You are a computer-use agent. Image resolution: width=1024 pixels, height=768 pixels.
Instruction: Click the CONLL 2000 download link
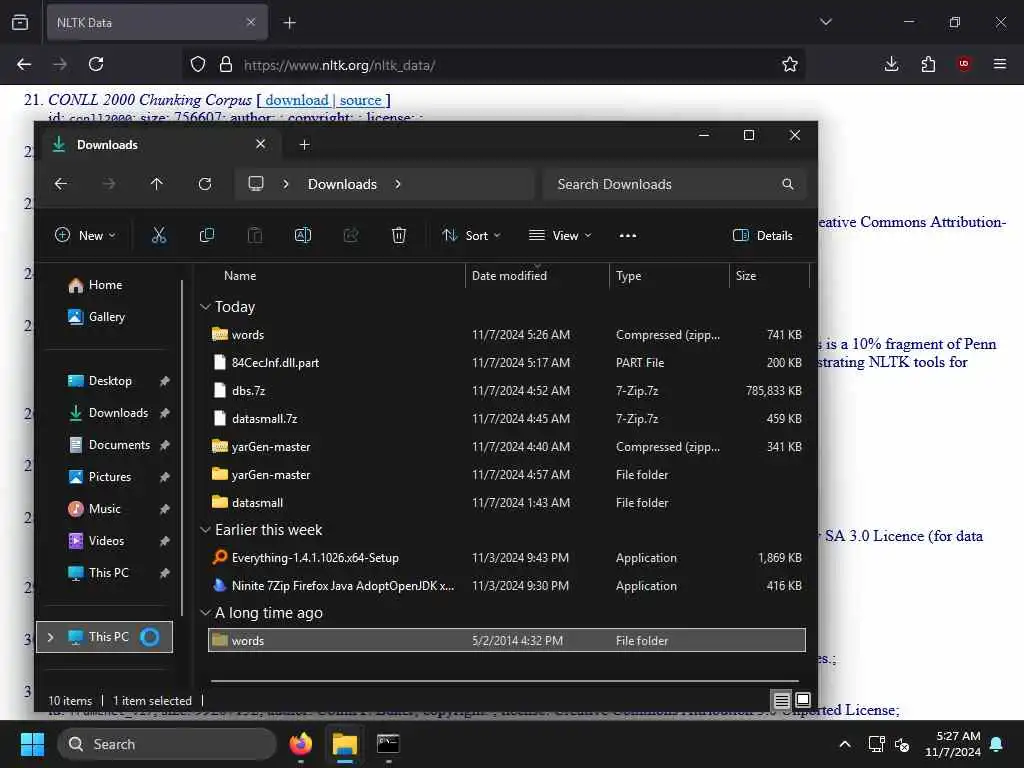coord(296,100)
